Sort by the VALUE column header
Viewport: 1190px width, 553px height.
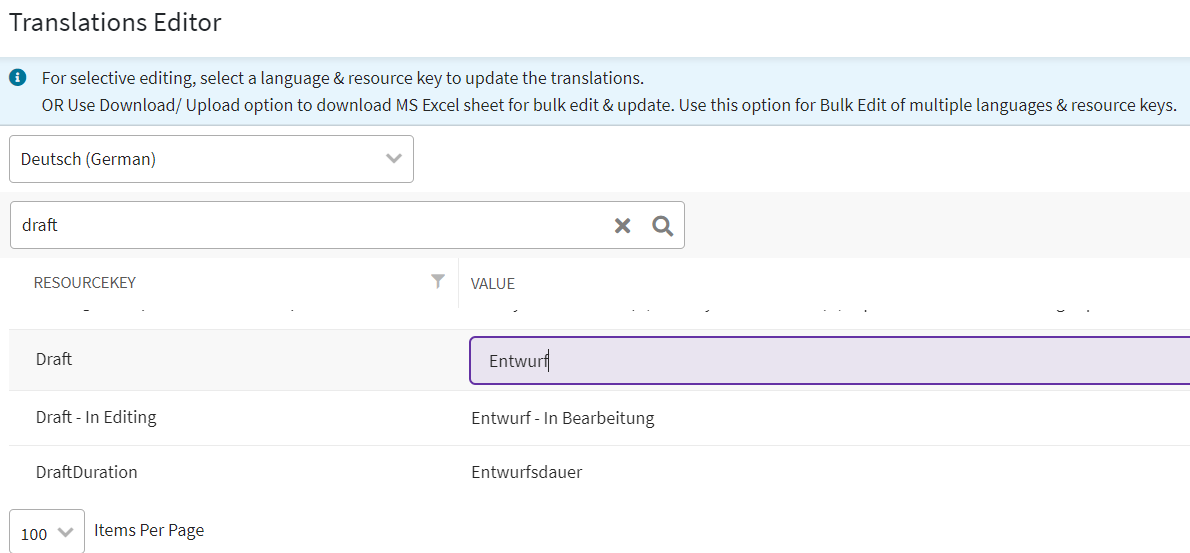click(492, 284)
